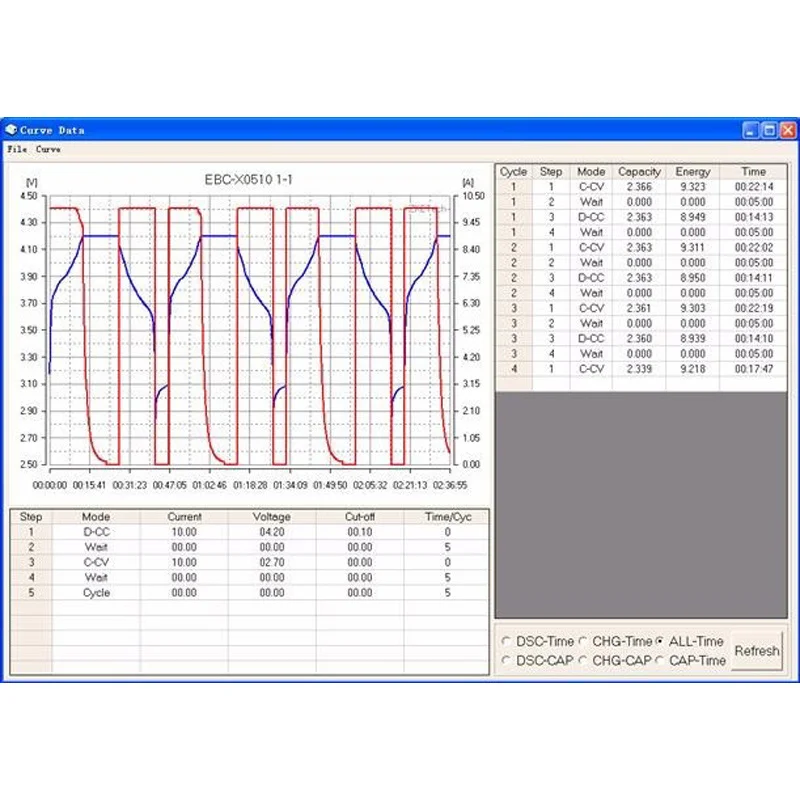The image size is (800, 800).
Task: Click the Cut-off column header
Action: point(359,517)
